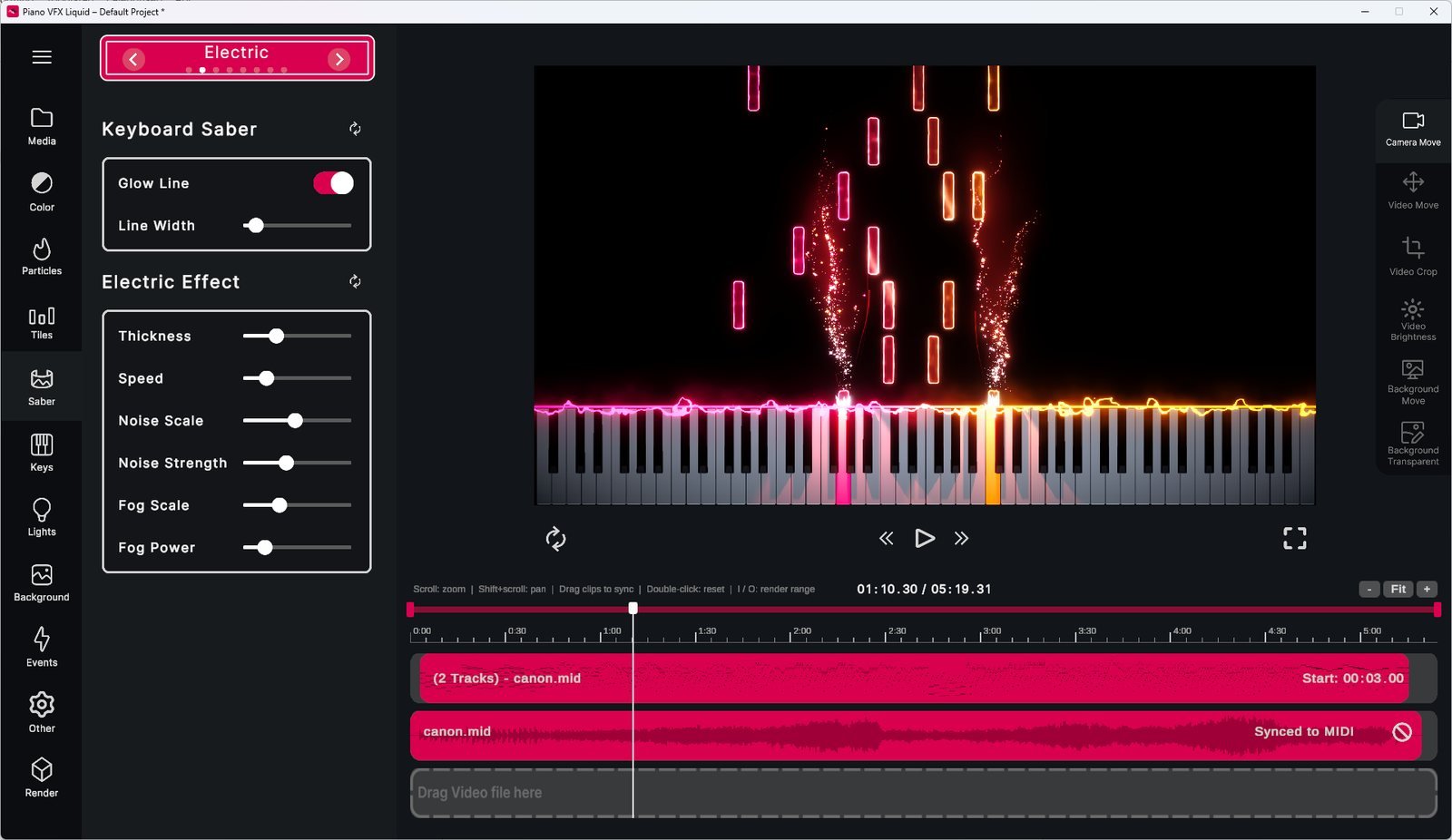Image resolution: width=1452 pixels, height=840 pixels.
Task: Select the Background Transparent tool
Action: (1413, 444)
